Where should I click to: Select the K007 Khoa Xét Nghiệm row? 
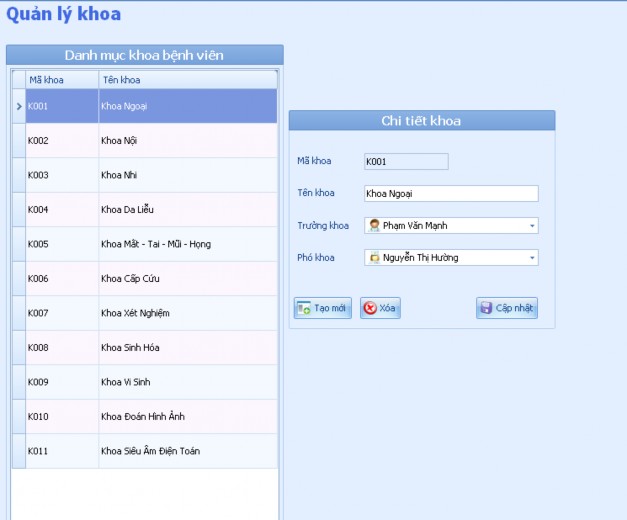(150, 313)
